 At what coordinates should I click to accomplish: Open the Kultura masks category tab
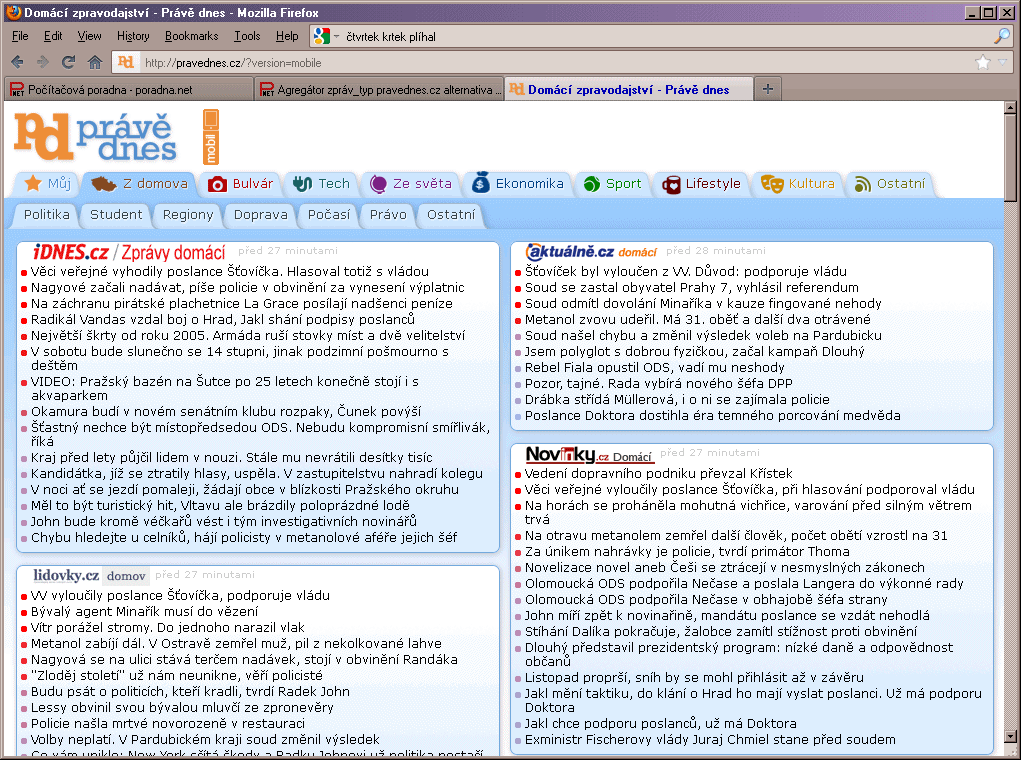pos(798,184)
